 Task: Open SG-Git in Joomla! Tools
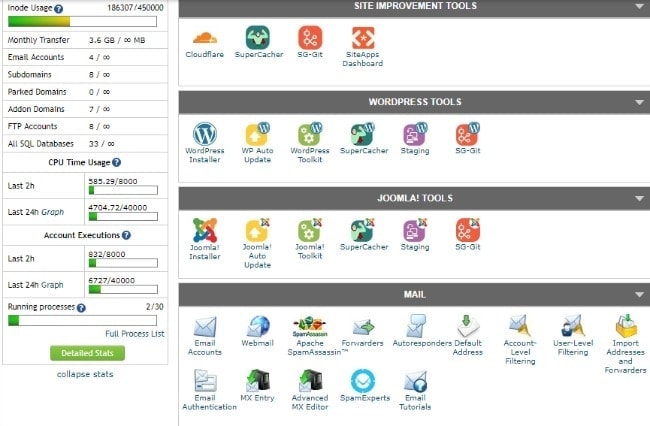(468, 235)
